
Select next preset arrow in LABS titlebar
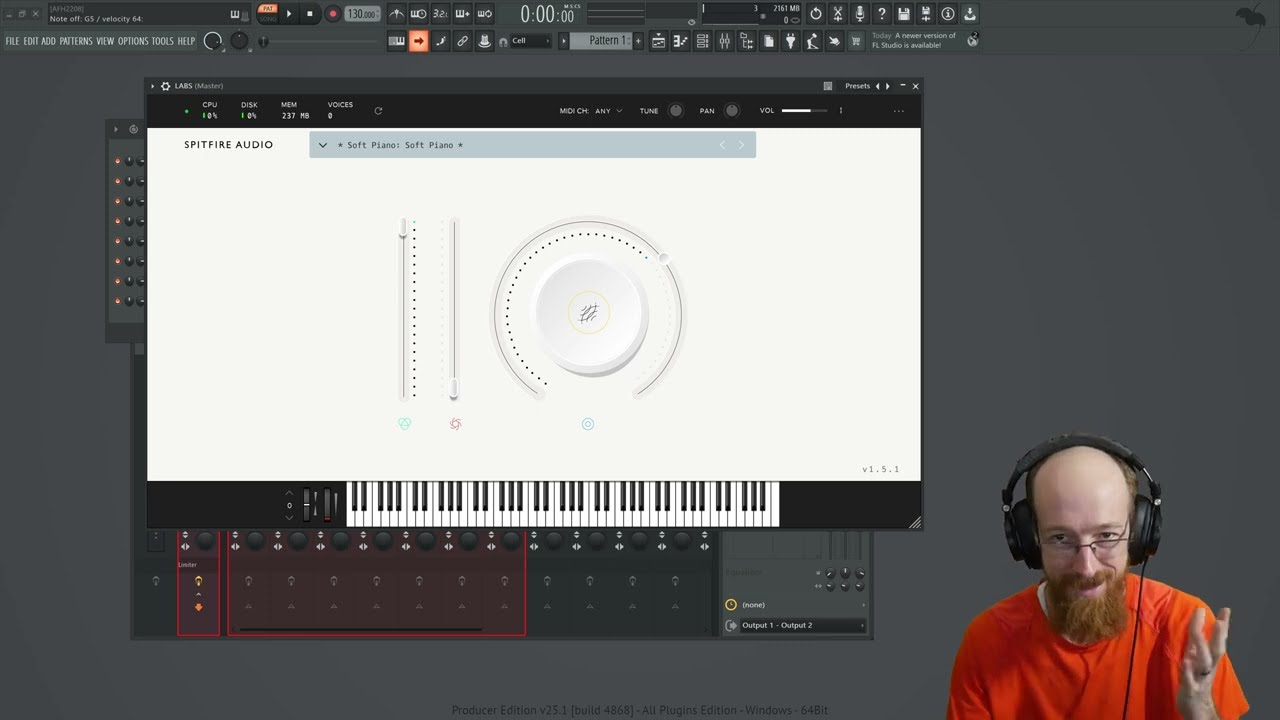(888, 86)
